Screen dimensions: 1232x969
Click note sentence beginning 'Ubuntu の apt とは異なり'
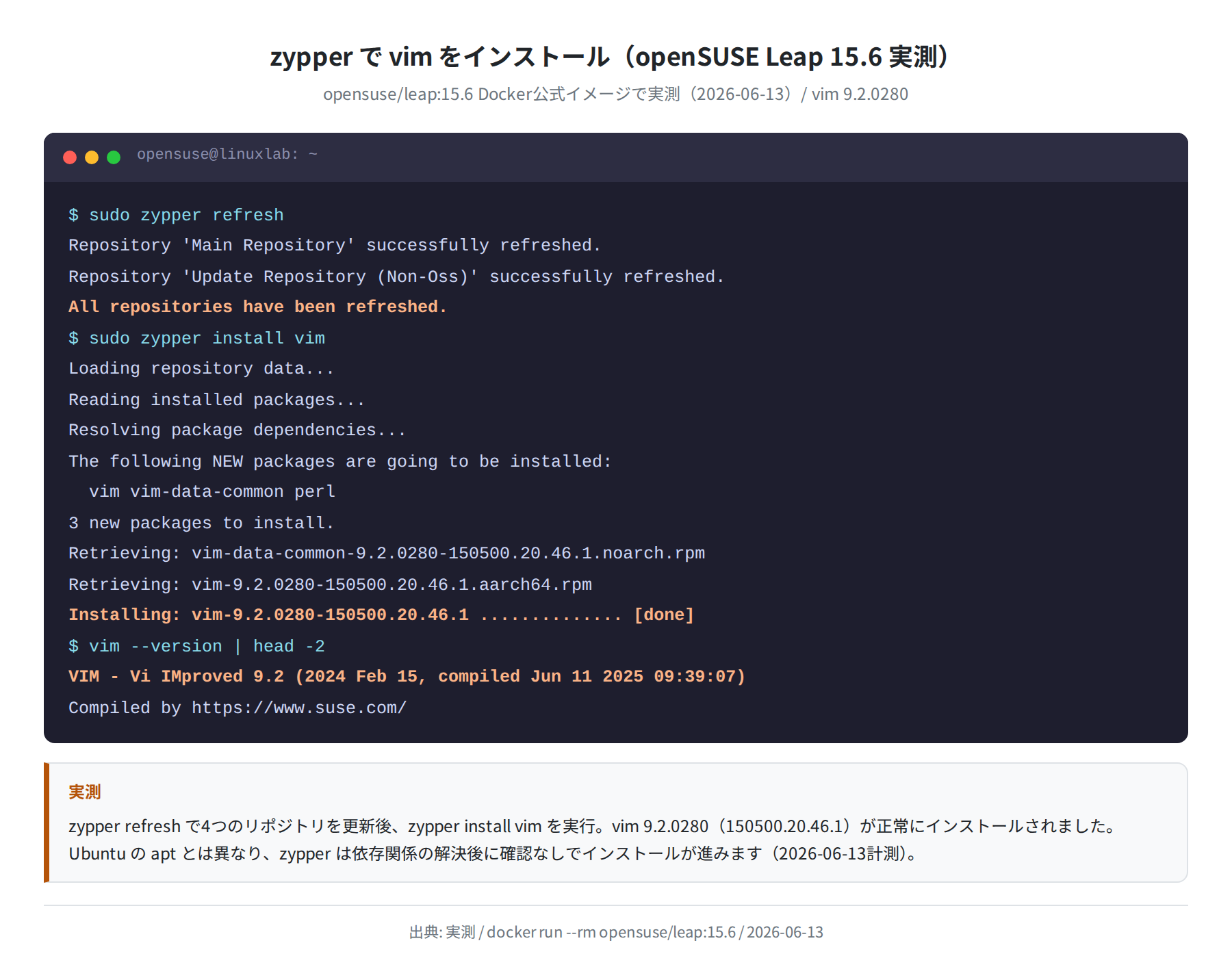coord(494,854)
